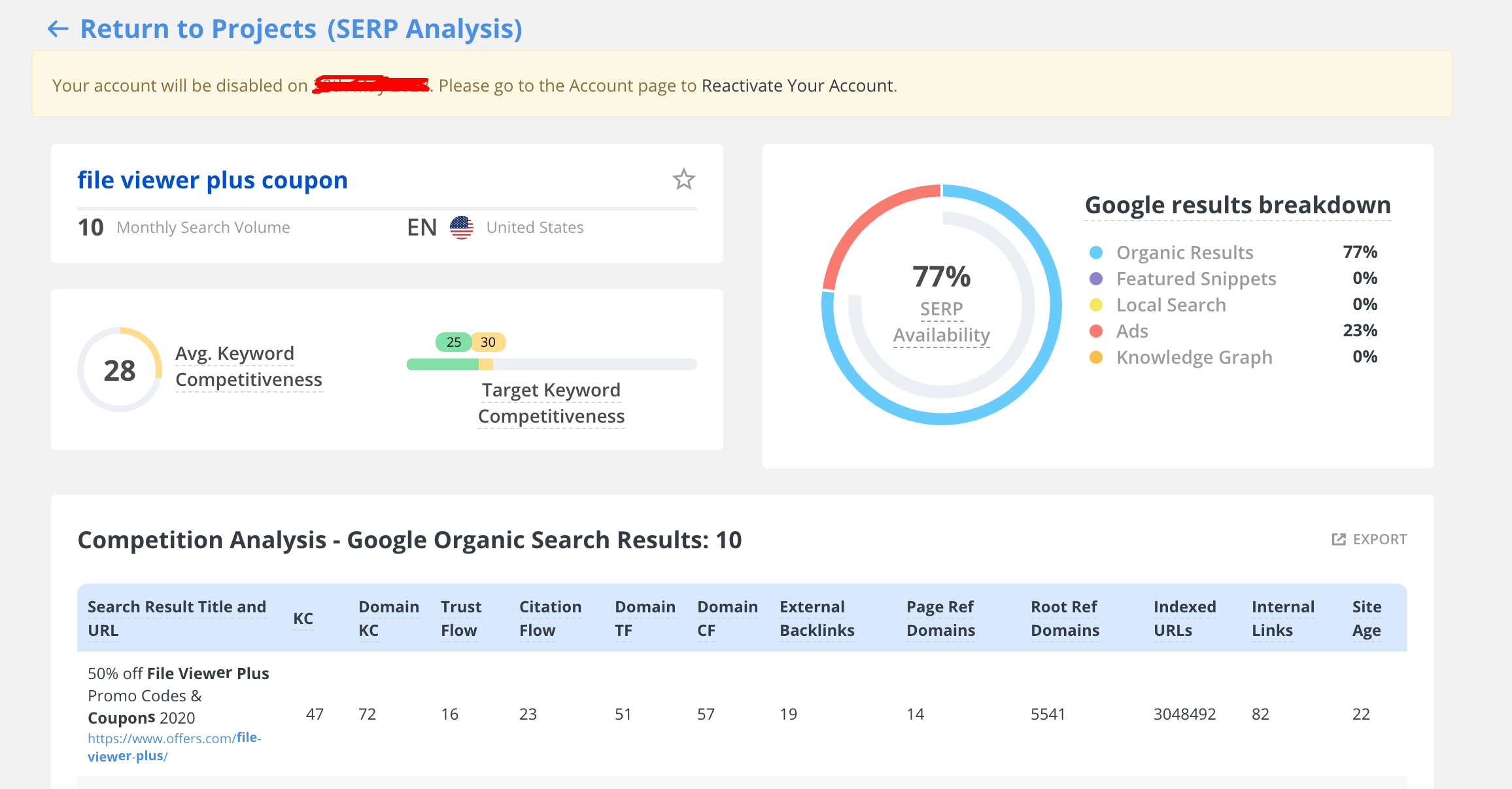Click the SERP Availability label
Viewport: 1512px width, 789px height.
942,322
